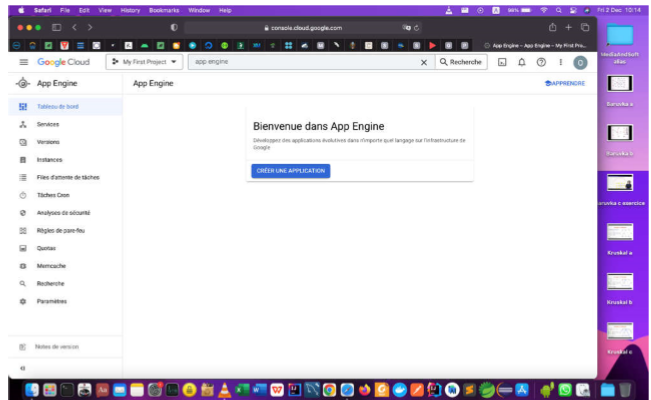The height and width of the screenshot is (400, 651).
Task: Collapse the sidebar with the bottom chevron
Action: coord(23,368)
